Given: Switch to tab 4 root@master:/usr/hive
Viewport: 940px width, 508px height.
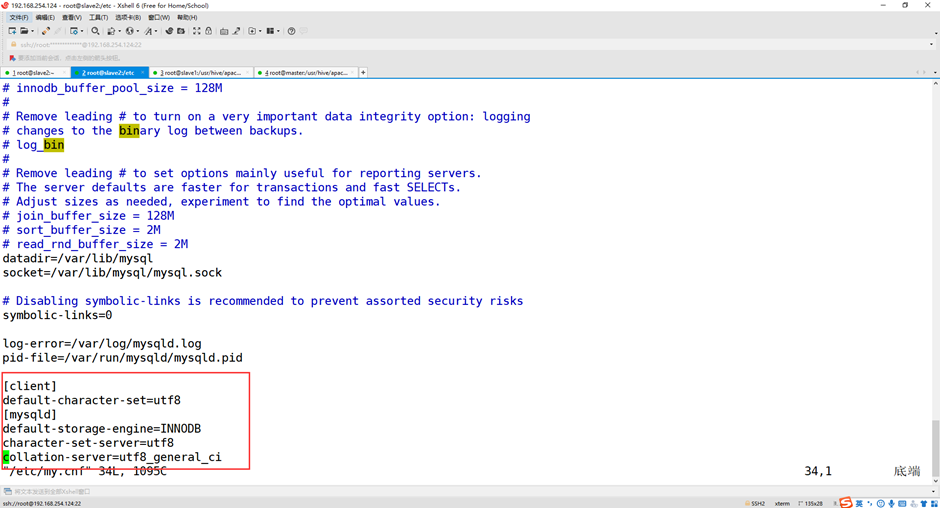Looking at the screenshot, I should point(306,73).
